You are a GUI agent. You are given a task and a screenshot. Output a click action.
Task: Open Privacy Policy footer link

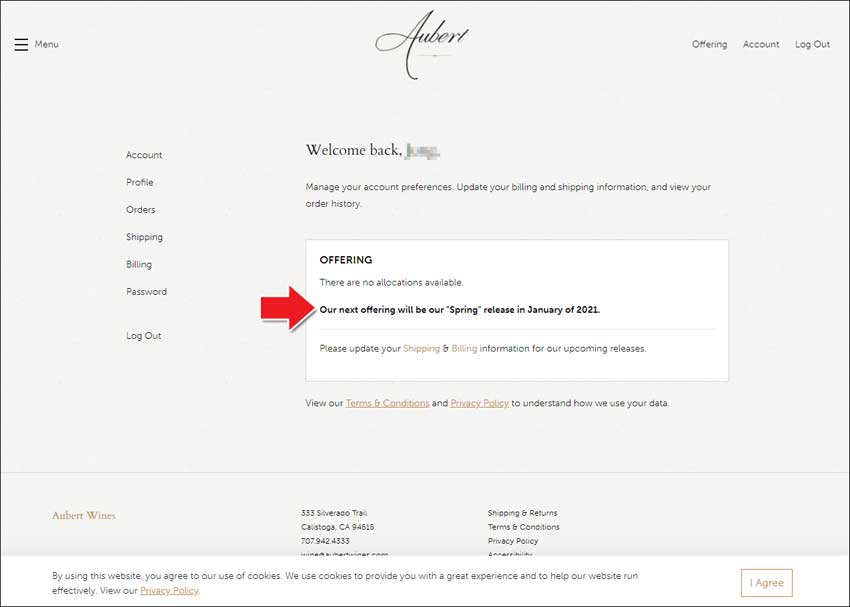[x=513, y=541]
